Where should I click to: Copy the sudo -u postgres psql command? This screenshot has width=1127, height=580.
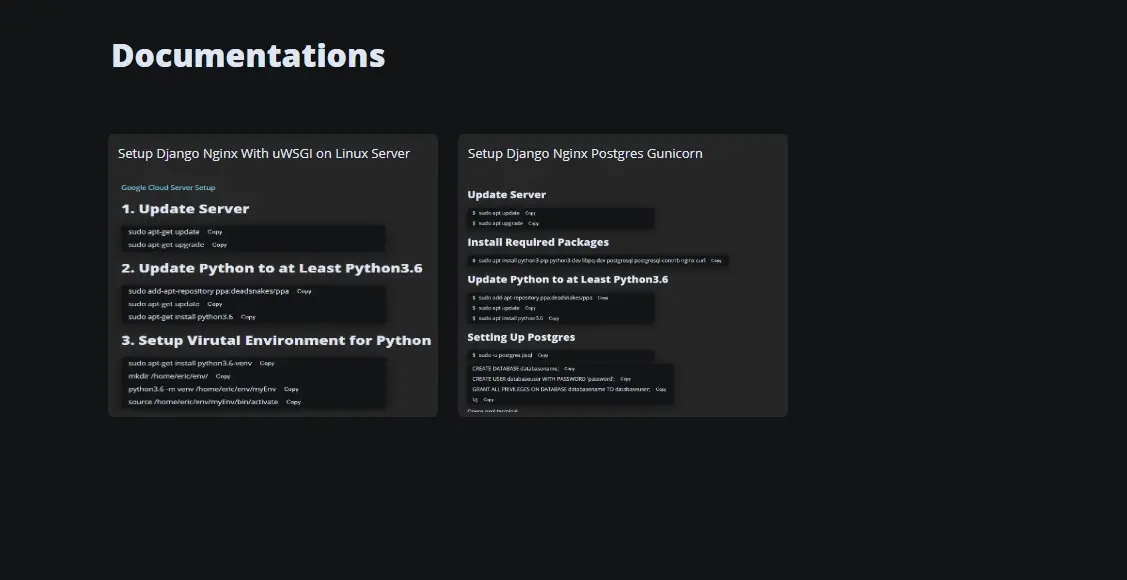click(x=543, y=355)
